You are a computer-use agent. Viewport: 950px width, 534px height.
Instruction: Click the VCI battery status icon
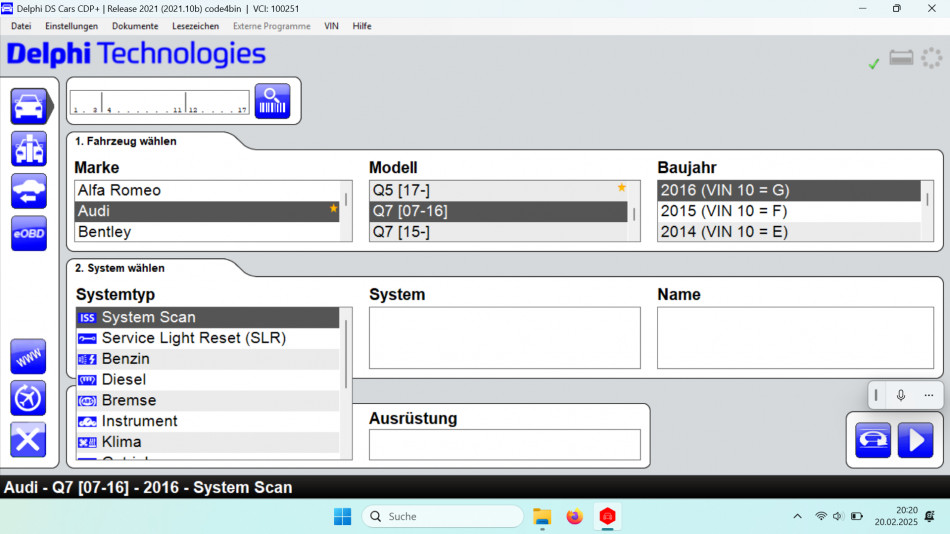[902, 58]
